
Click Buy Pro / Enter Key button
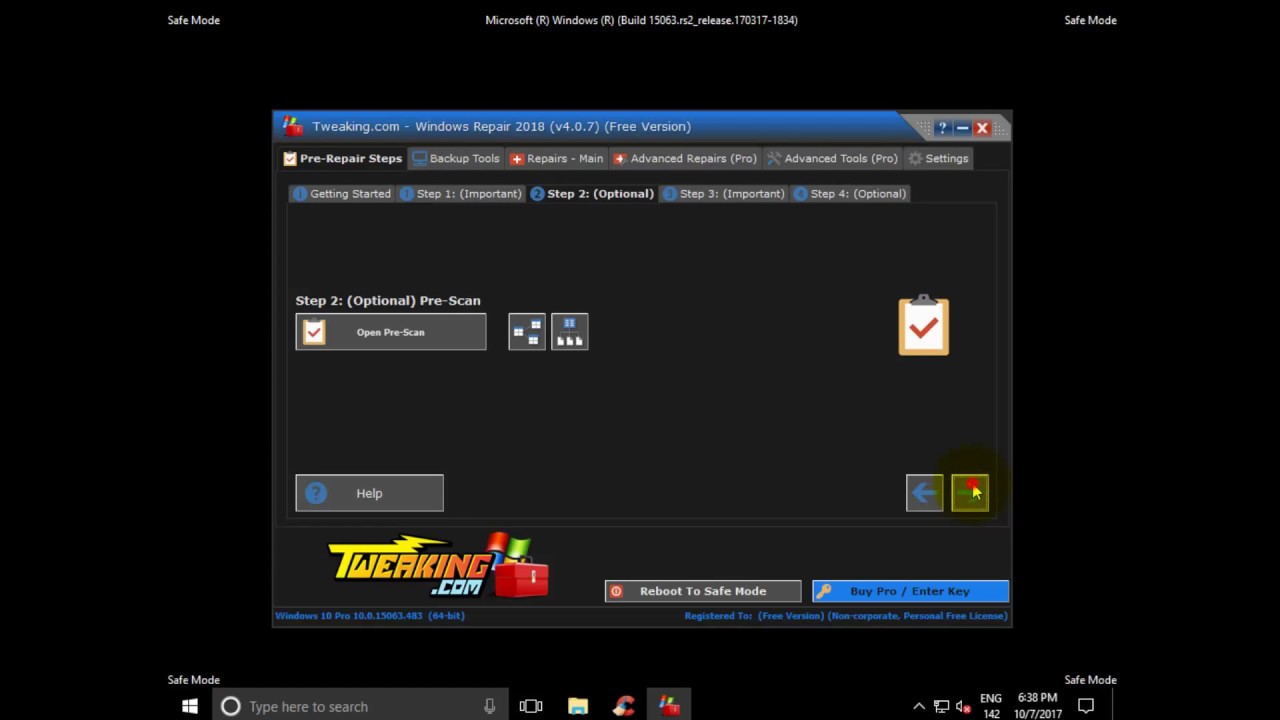click(x=910, y=591)
